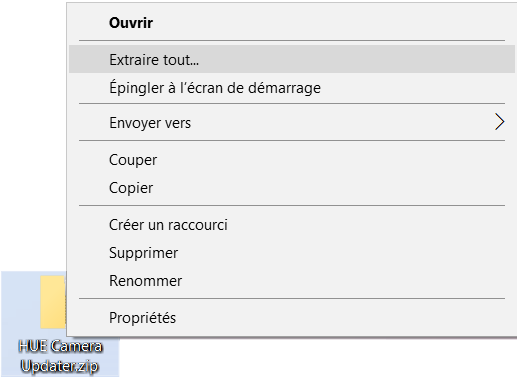Choose Couper from the context menu

pyautogui.click(x=292, y=160)
